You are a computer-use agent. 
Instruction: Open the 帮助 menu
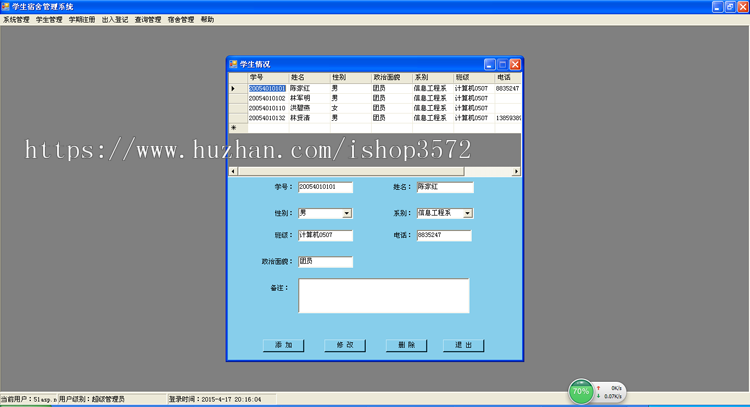click(207, 20)
